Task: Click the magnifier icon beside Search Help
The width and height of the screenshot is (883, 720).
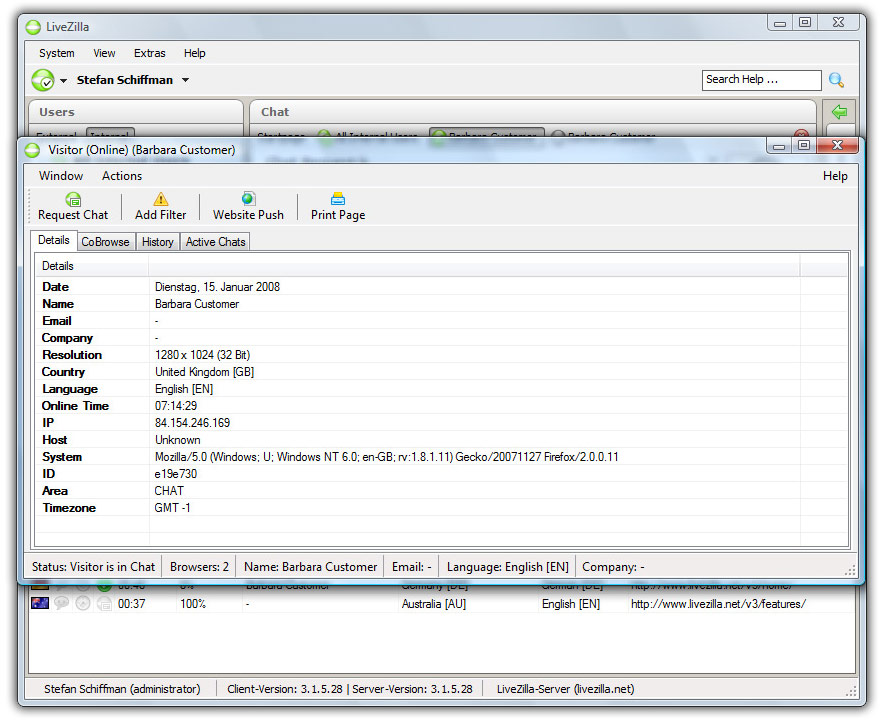Action: coord(836,80)
